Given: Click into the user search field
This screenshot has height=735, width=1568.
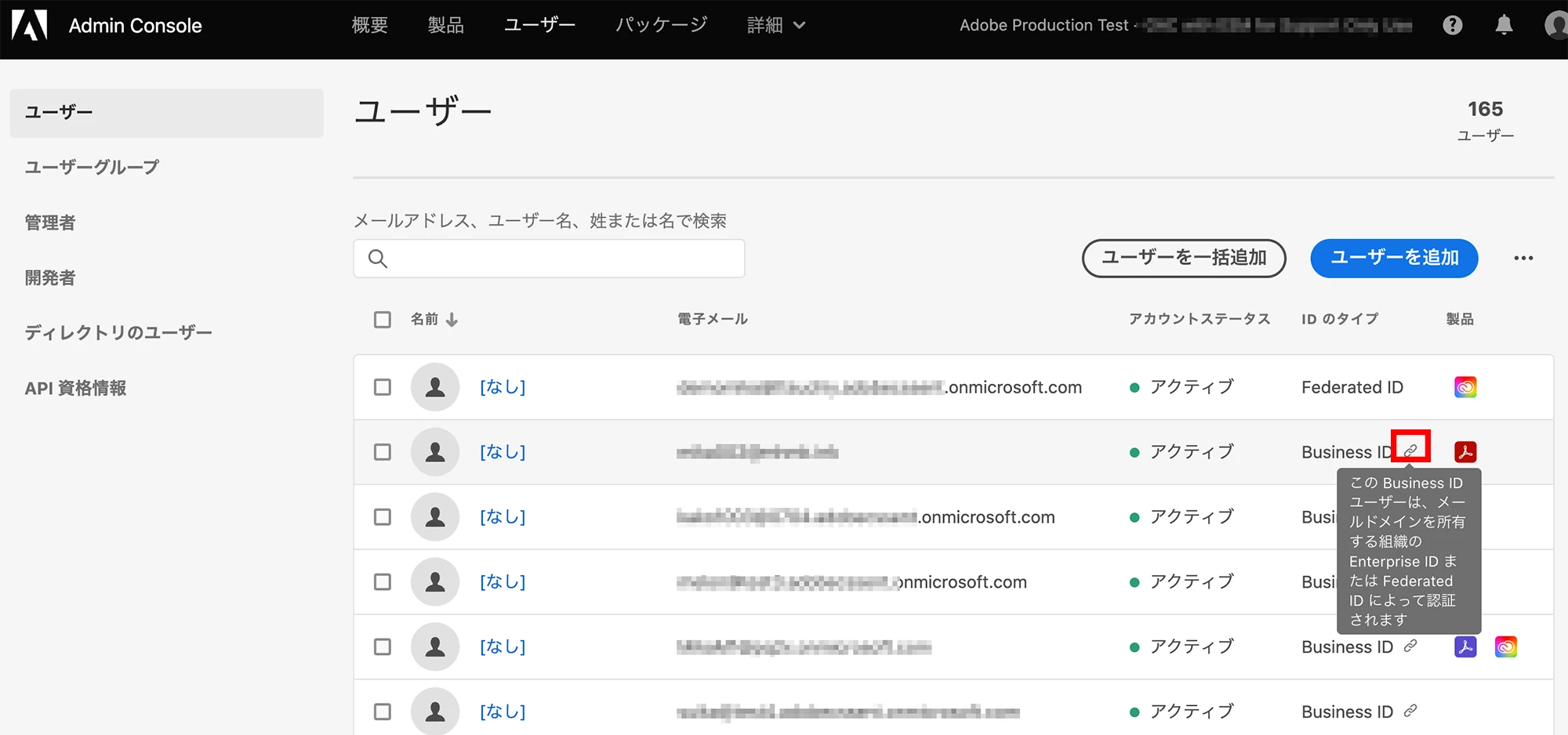Looking at the screenshot, I should pos(549,259).
